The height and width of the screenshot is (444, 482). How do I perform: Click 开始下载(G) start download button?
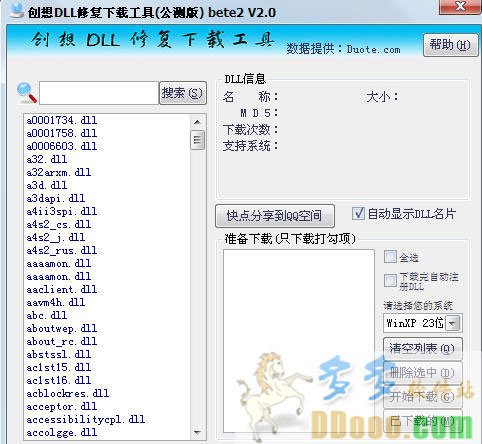[x=423, y=397]
